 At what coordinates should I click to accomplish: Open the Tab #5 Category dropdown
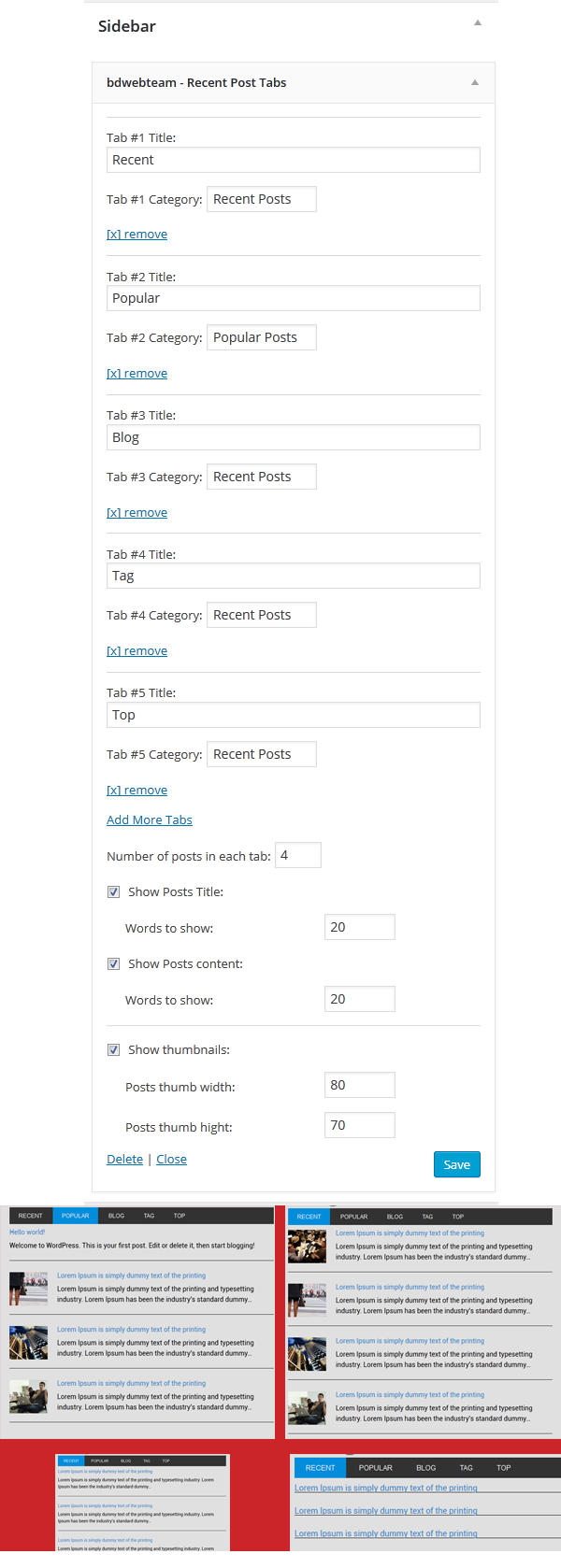coord(261,754)
